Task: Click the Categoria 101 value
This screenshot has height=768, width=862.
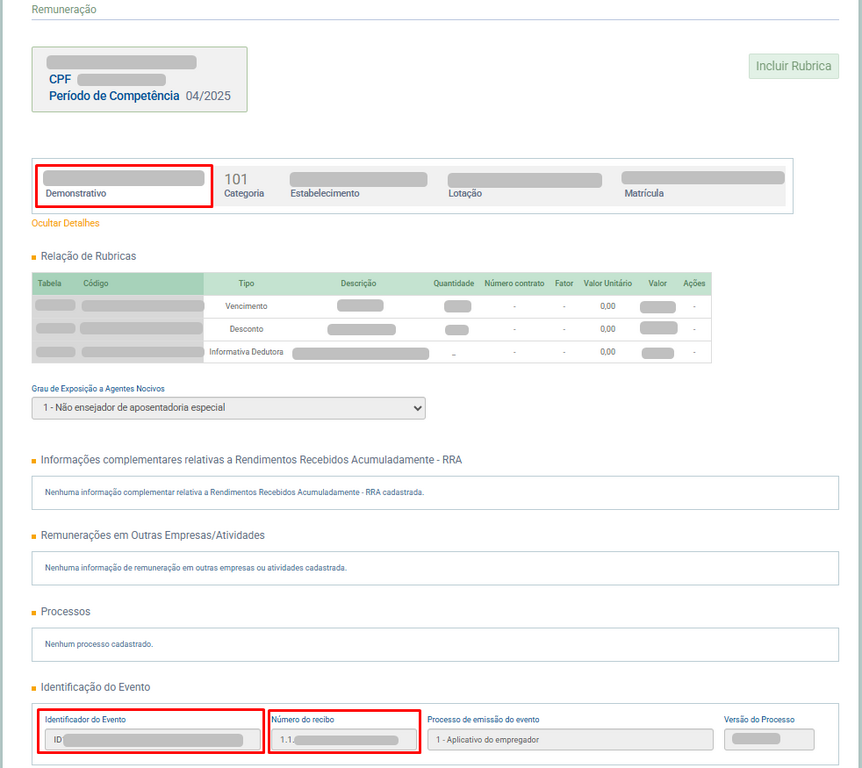Action: coord(236,180)
